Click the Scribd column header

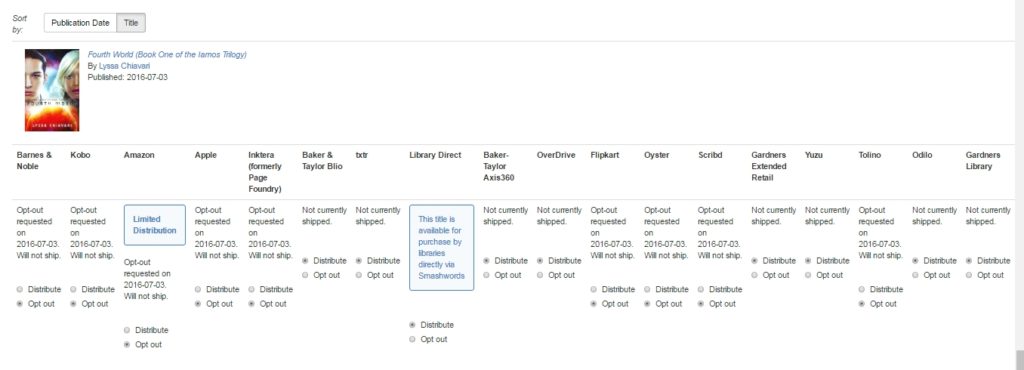711,155
